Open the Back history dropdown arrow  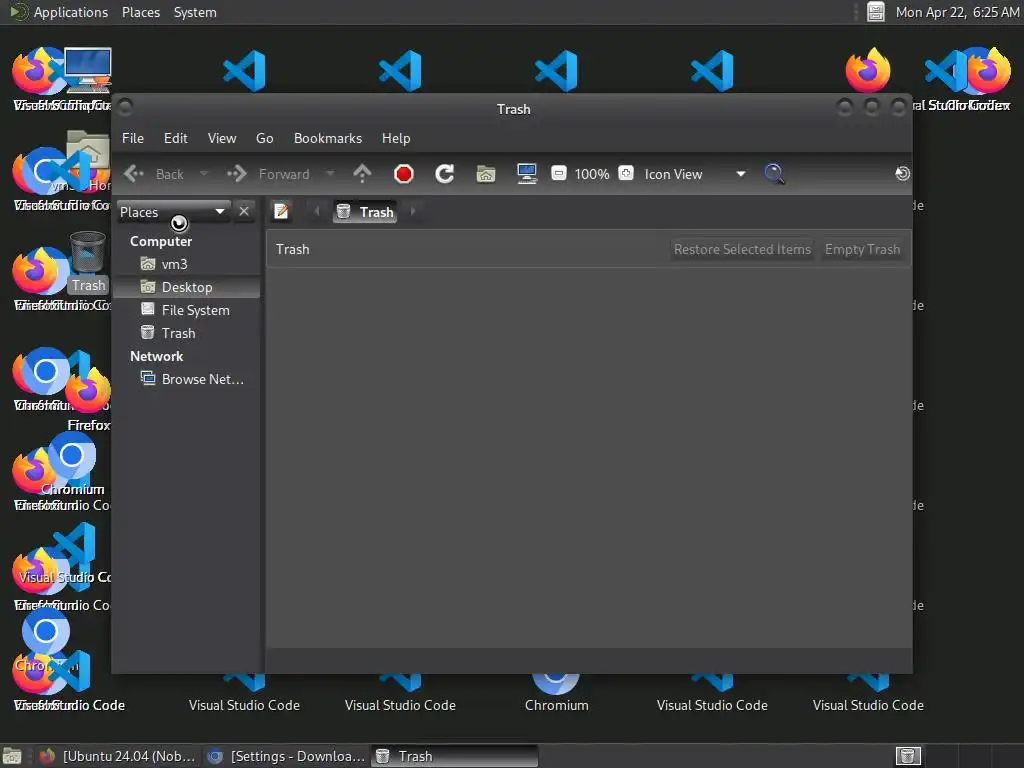pyautogui.click(x=204, y=174)
